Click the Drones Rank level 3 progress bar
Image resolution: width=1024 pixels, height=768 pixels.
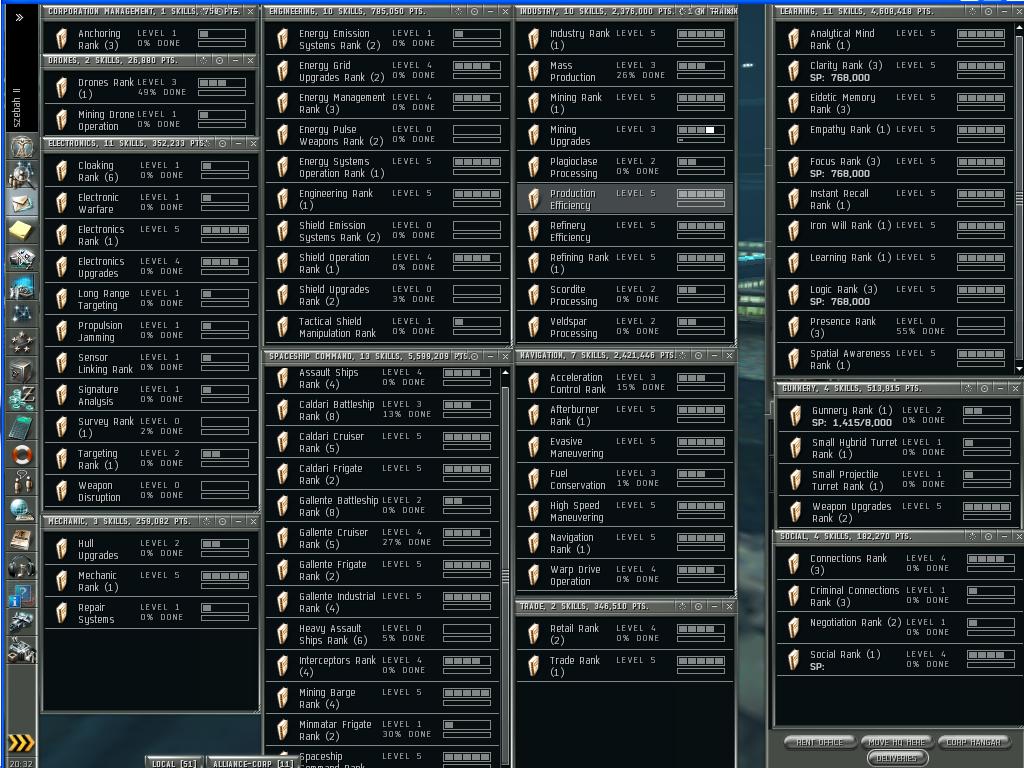222,83
